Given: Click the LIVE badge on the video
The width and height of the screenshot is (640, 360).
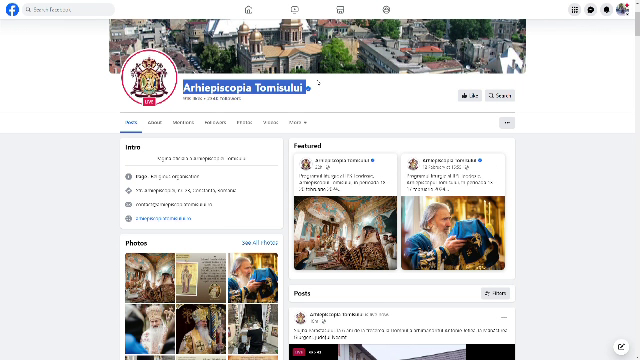Looking at the screenshot, I should (x=299, y=352).
